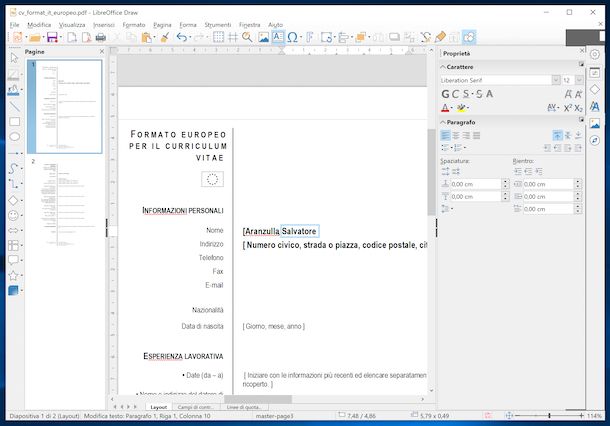Open the Open-file recent documents dropdown arrow

43,38
